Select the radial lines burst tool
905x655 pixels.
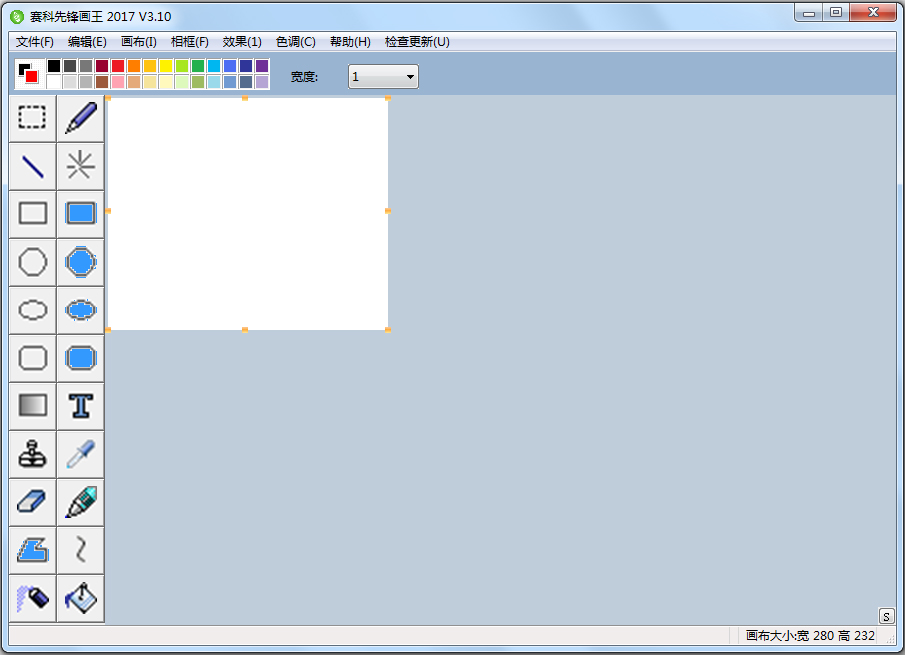tap(80, 166)
